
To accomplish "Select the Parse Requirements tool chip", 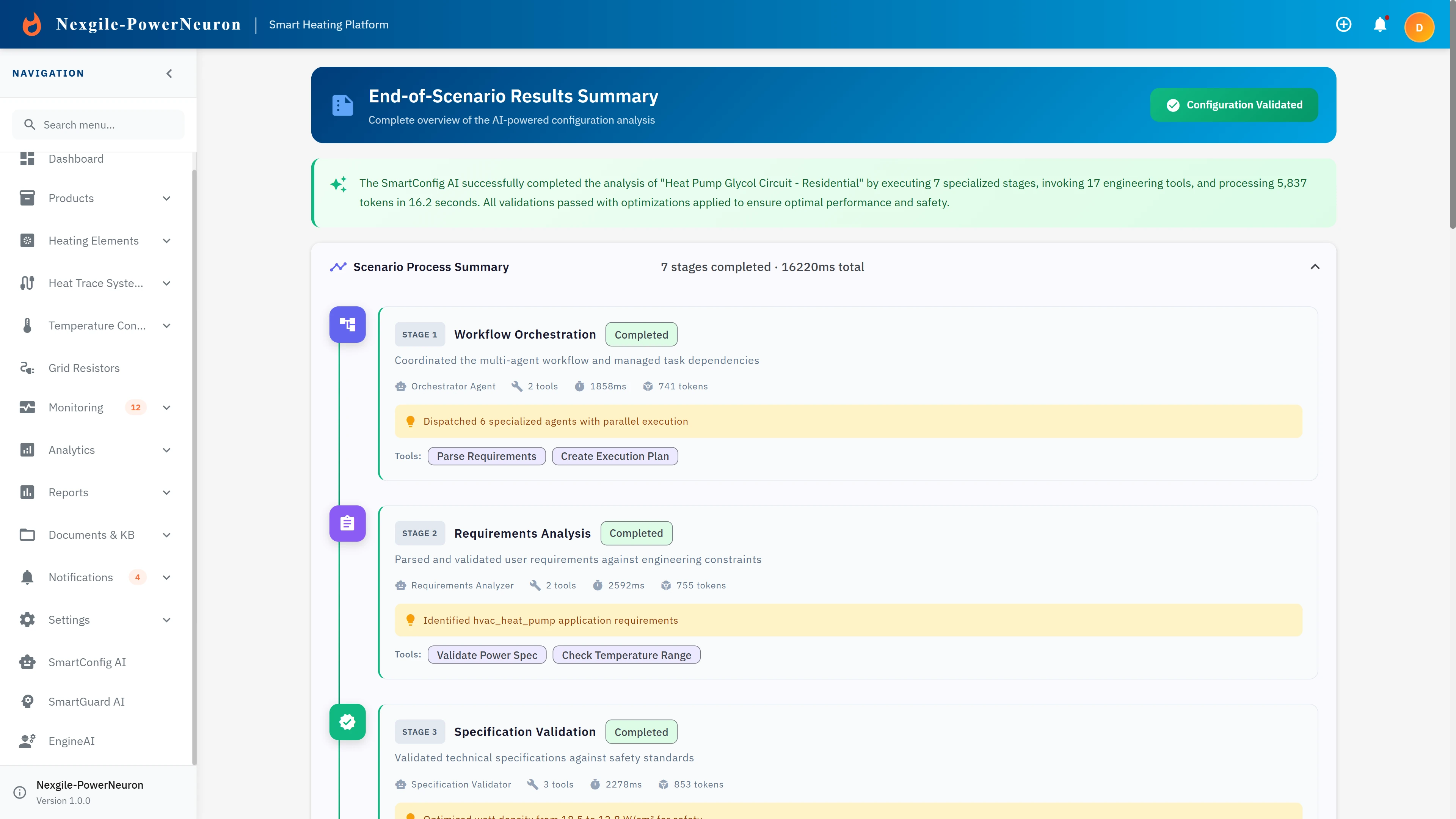I will 486,455.
